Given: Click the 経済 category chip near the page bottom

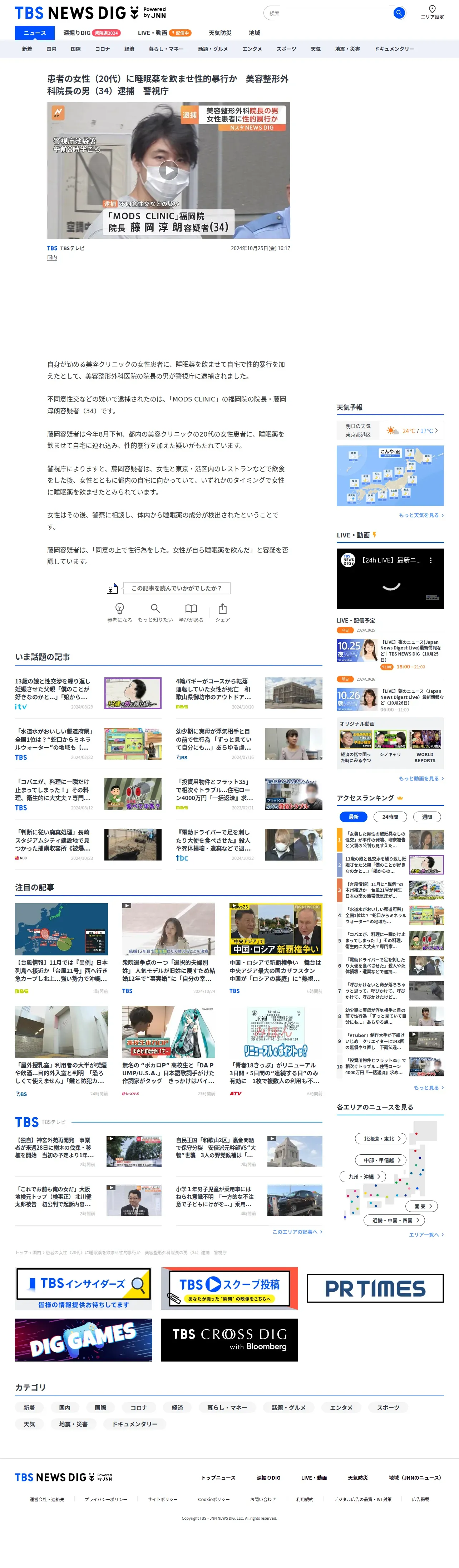Looking at the screenshot, I should (178, 1407).
